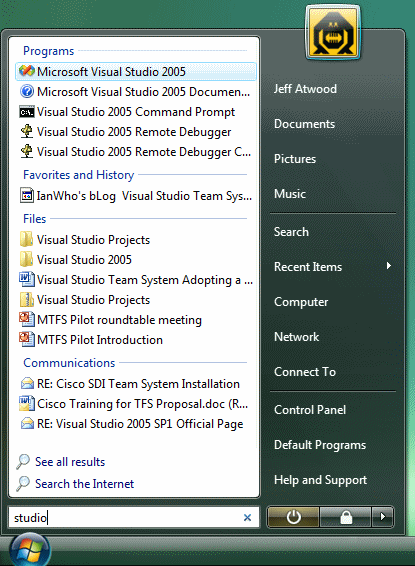Click the mail icon for SP1 Official Page
The width and height of the screenshot is (415, 566).
click(27, 423)
